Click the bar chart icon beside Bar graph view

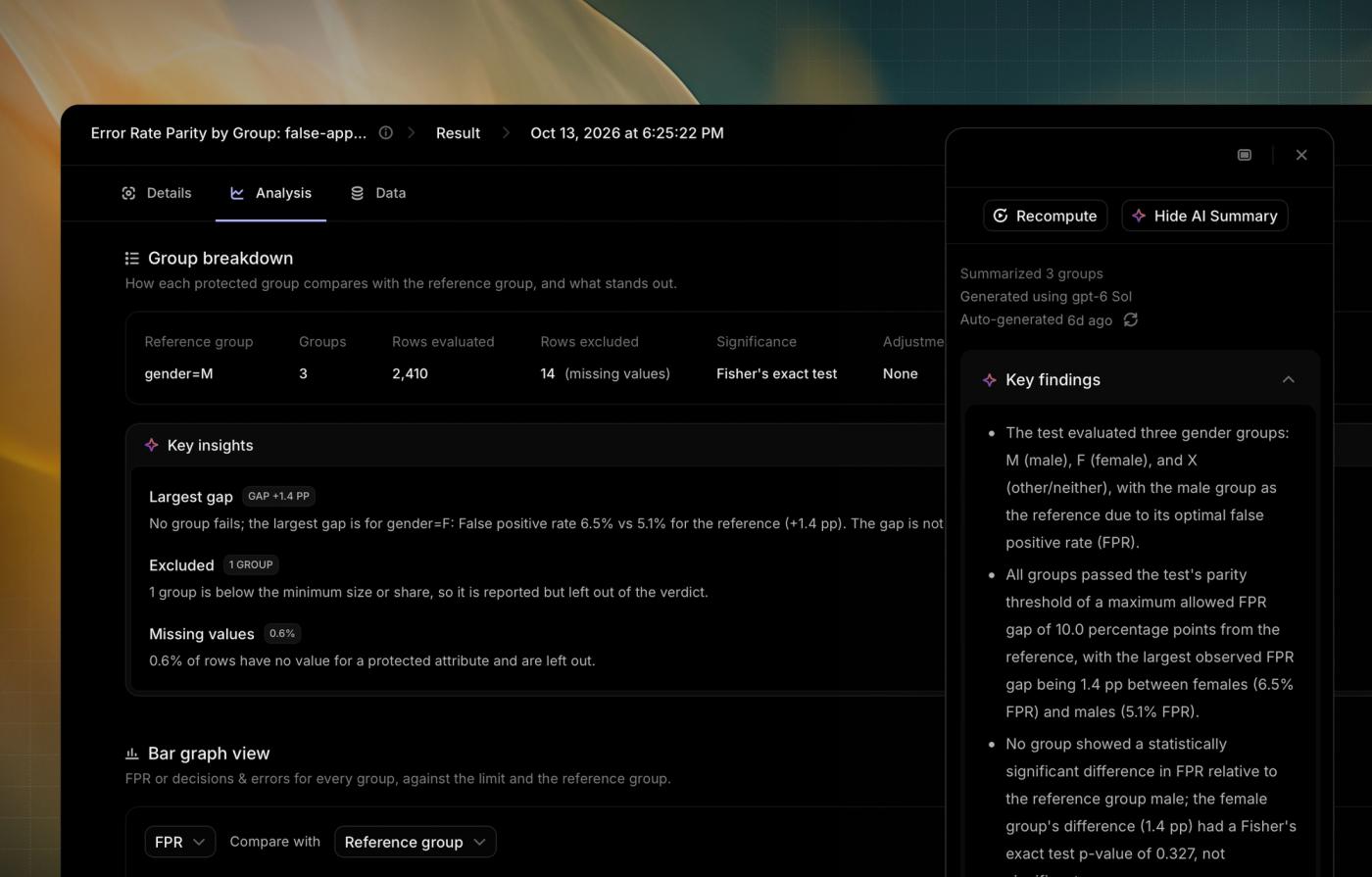[x=132, y=754]
